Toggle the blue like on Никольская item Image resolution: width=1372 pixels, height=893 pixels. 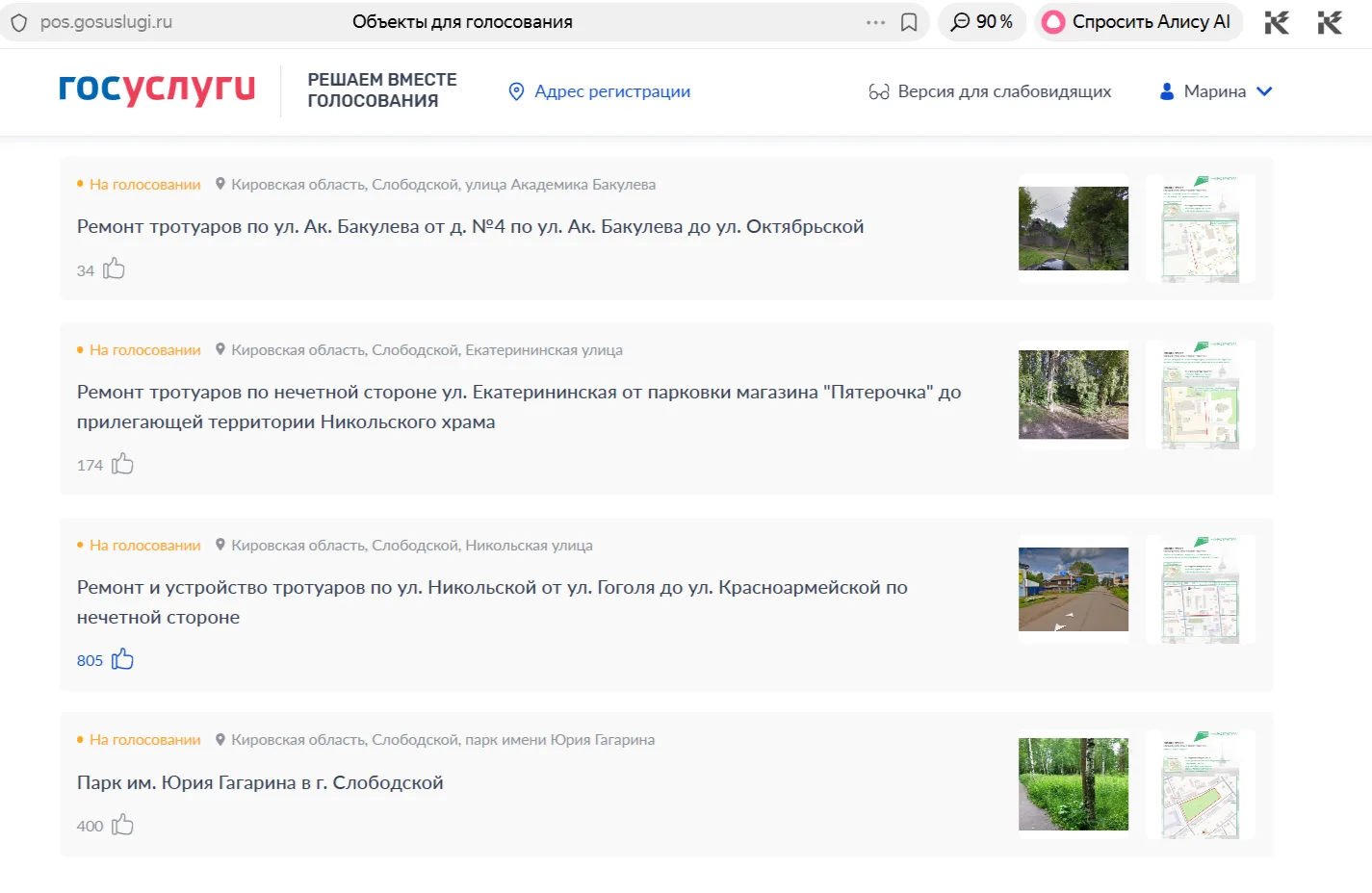tap(122, 659)
